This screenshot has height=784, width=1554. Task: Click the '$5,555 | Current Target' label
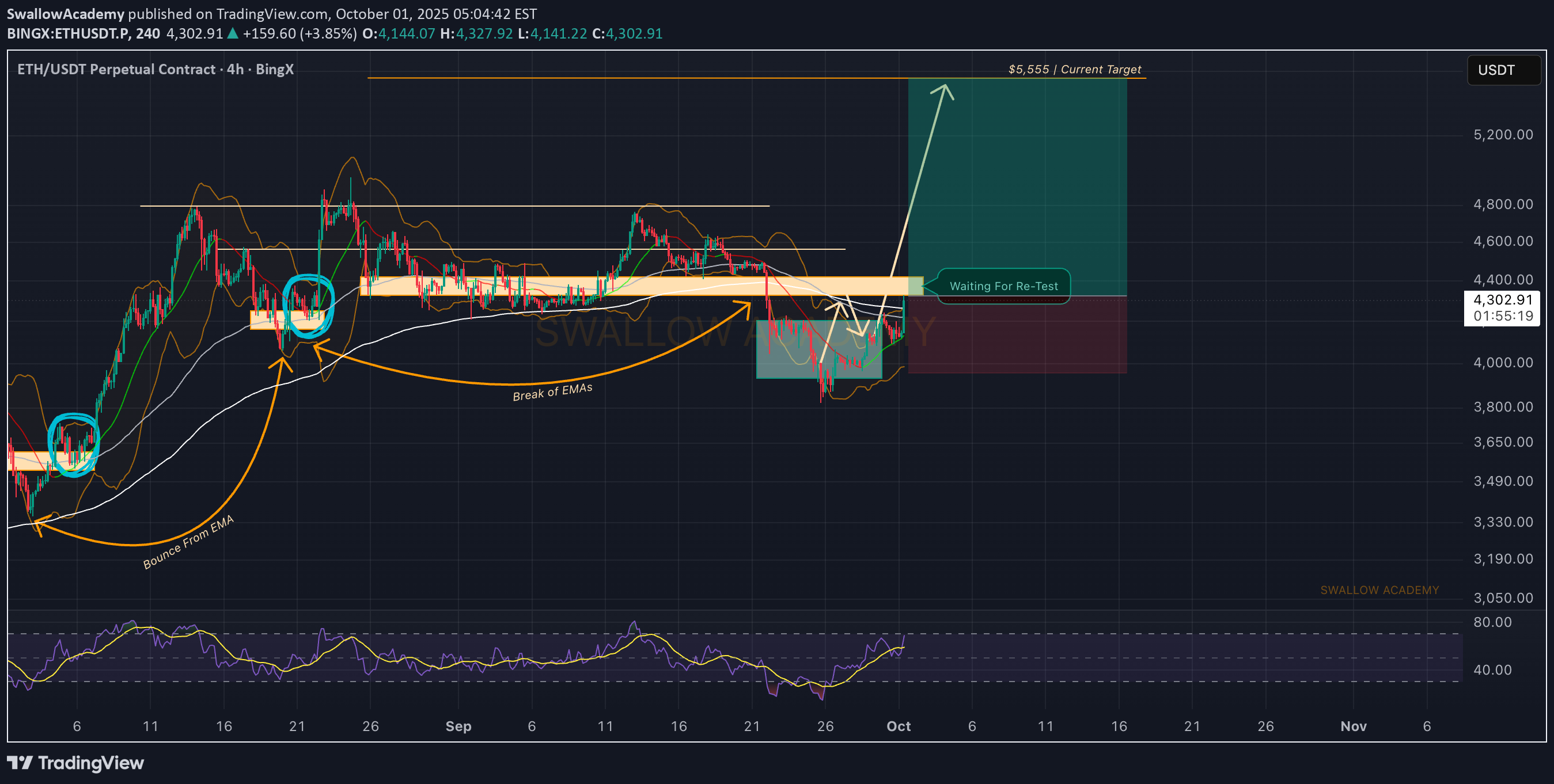tap(1074, 69)
